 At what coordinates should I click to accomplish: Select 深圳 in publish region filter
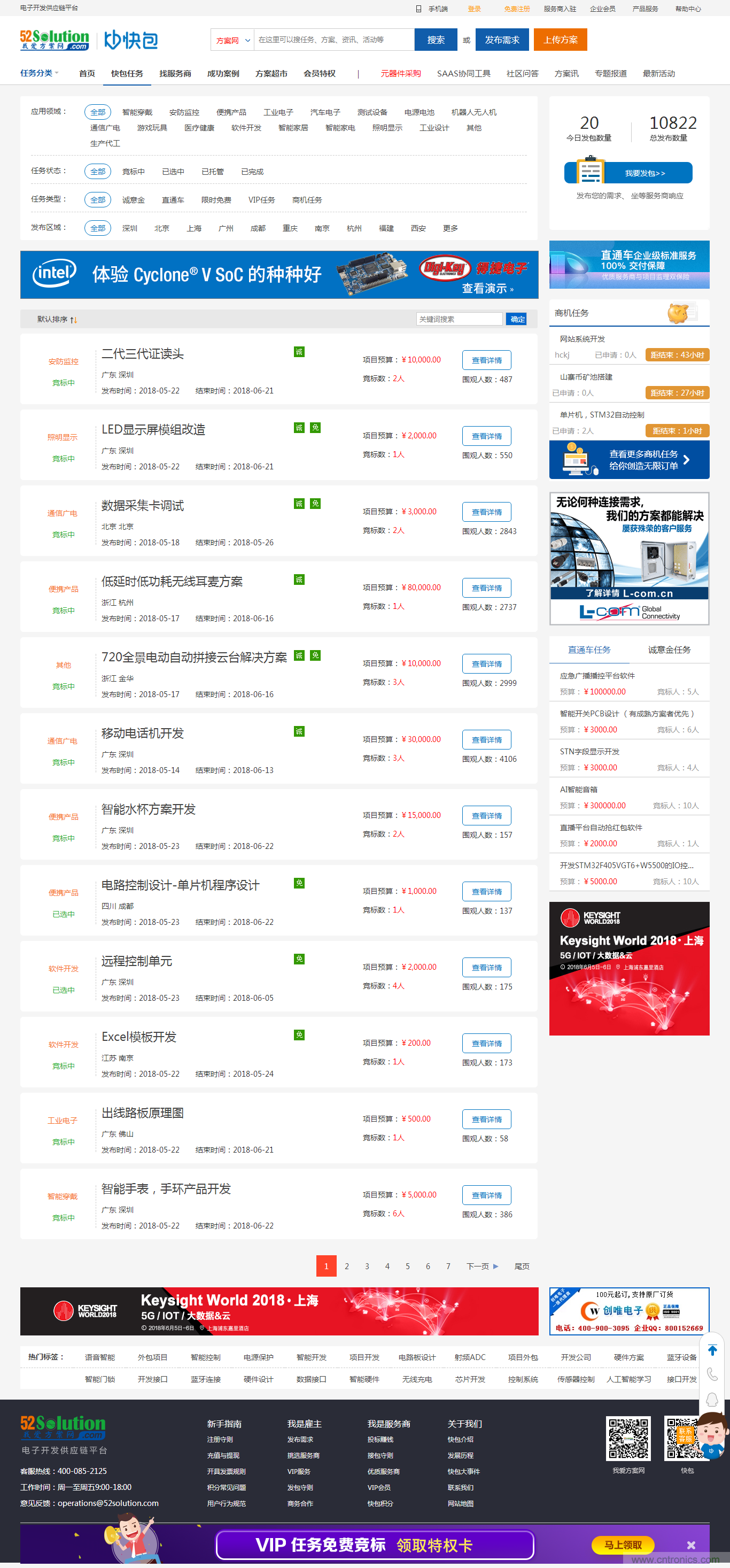pos(129,228)
